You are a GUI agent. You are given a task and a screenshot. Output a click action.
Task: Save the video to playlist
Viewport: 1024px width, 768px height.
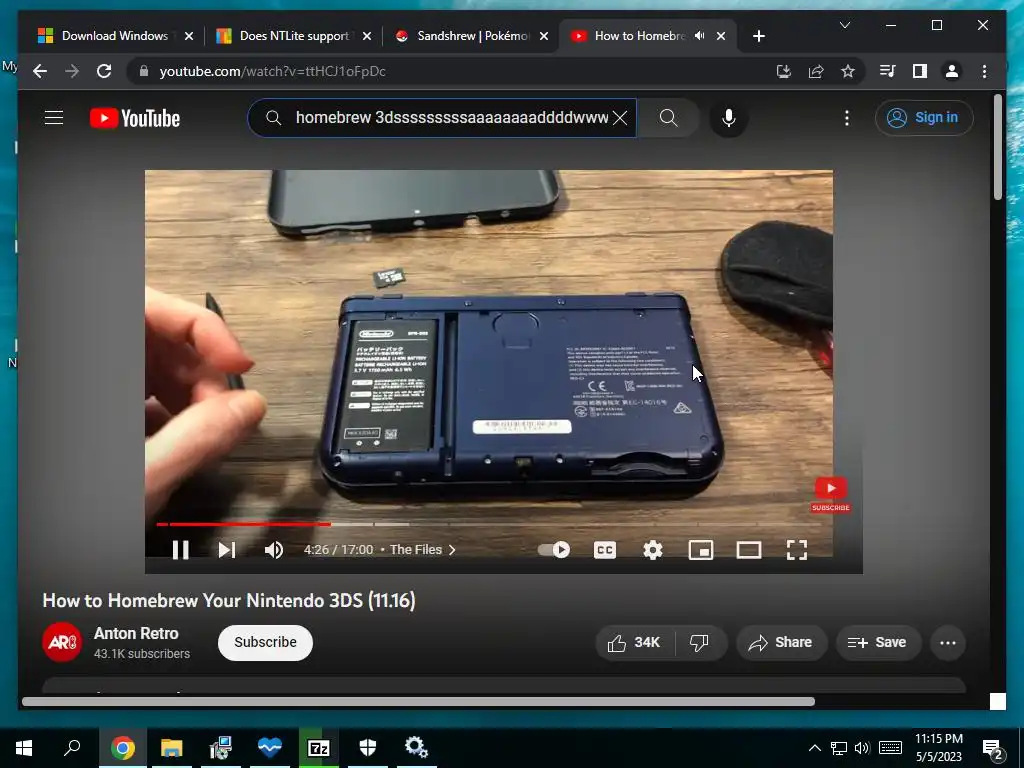click(878, 643)
